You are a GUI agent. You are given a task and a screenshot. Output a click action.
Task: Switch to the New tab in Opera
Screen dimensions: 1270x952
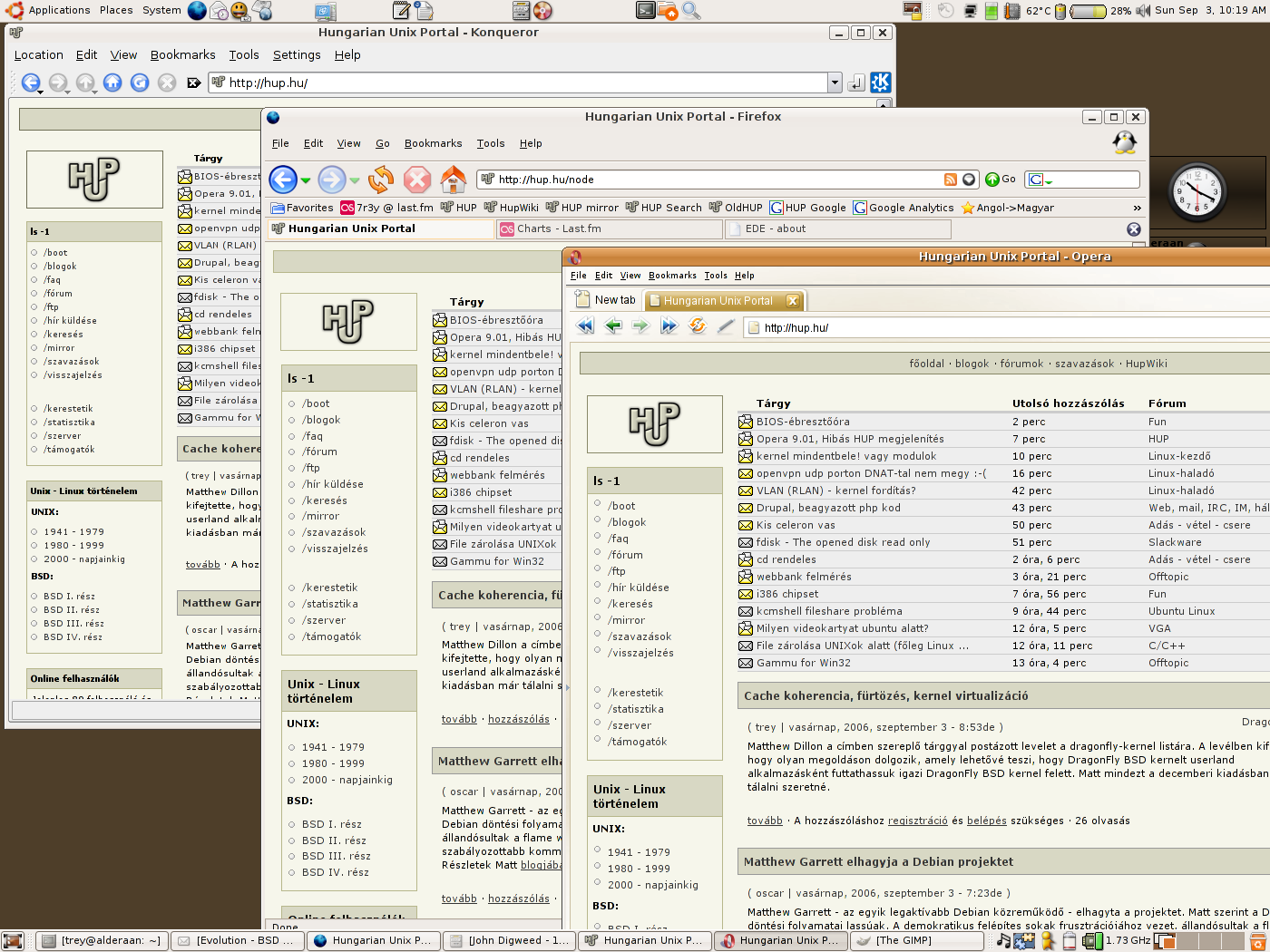[x=606, y=300]
